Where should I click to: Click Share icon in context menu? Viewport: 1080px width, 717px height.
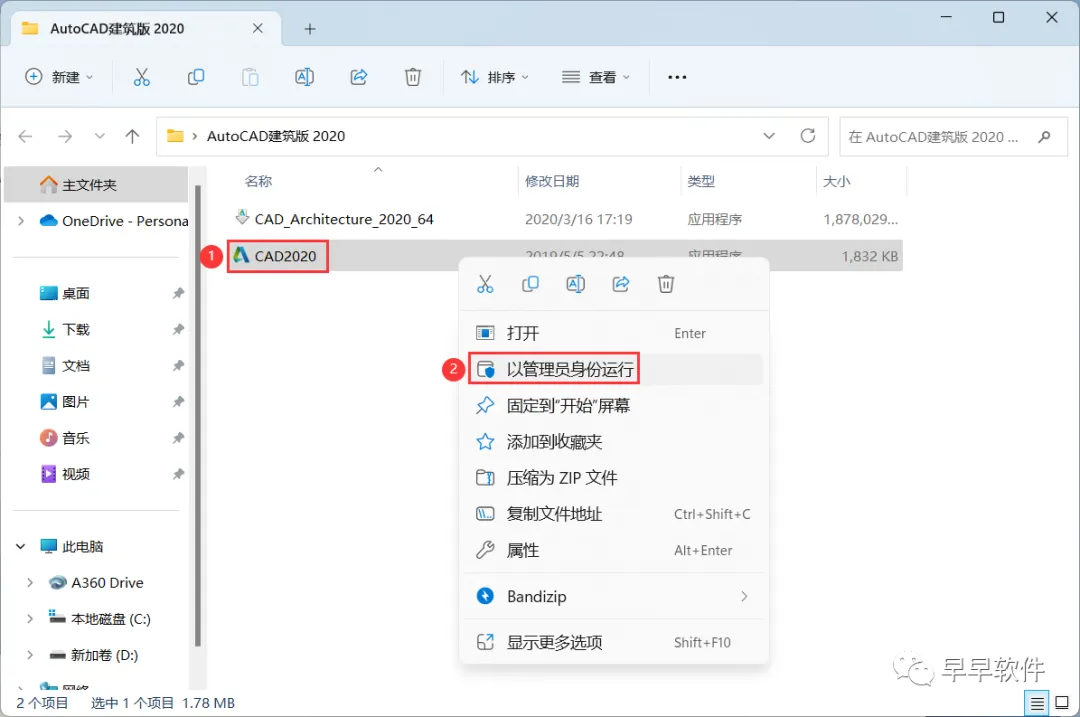pos(621,284)
